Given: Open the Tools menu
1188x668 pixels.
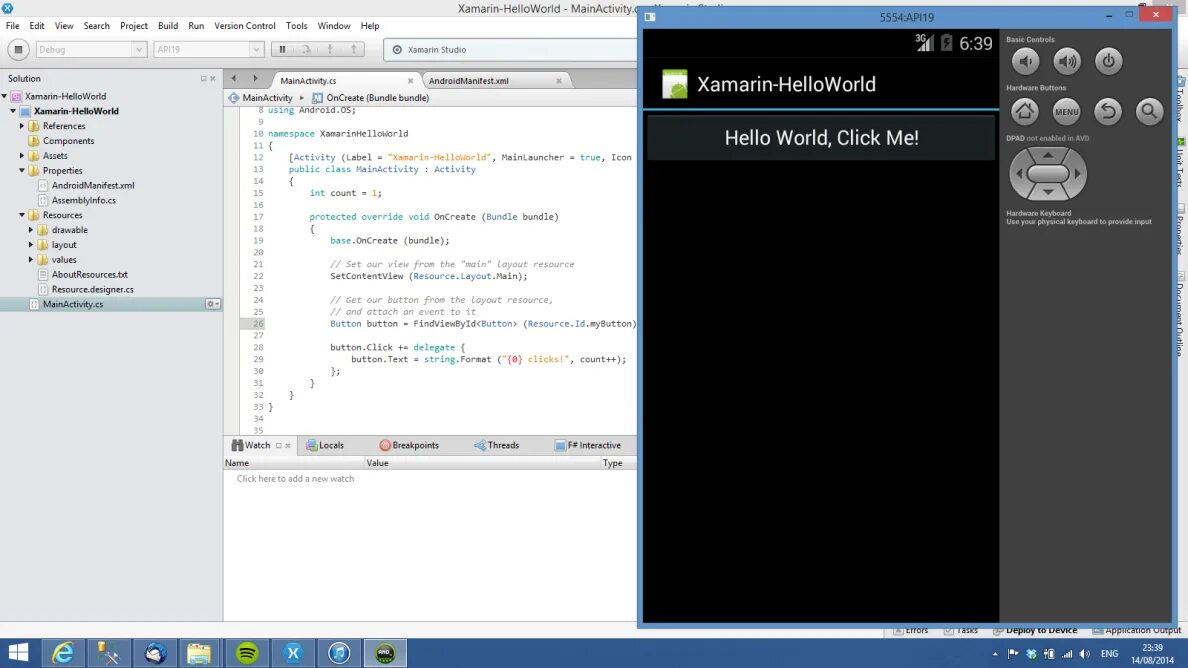Looking at the screenshot, I should tap(296, 26).
